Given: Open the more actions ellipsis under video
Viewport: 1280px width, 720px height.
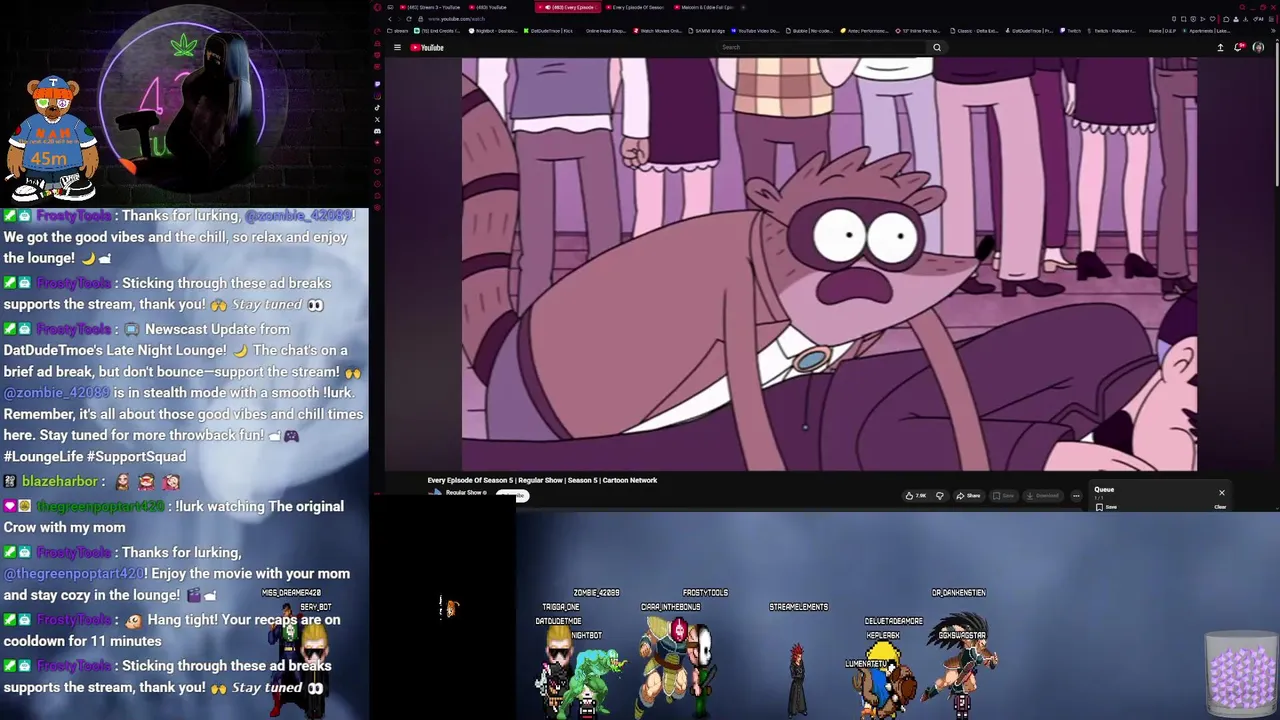Looking at the screenshot, I should 1076,496.
